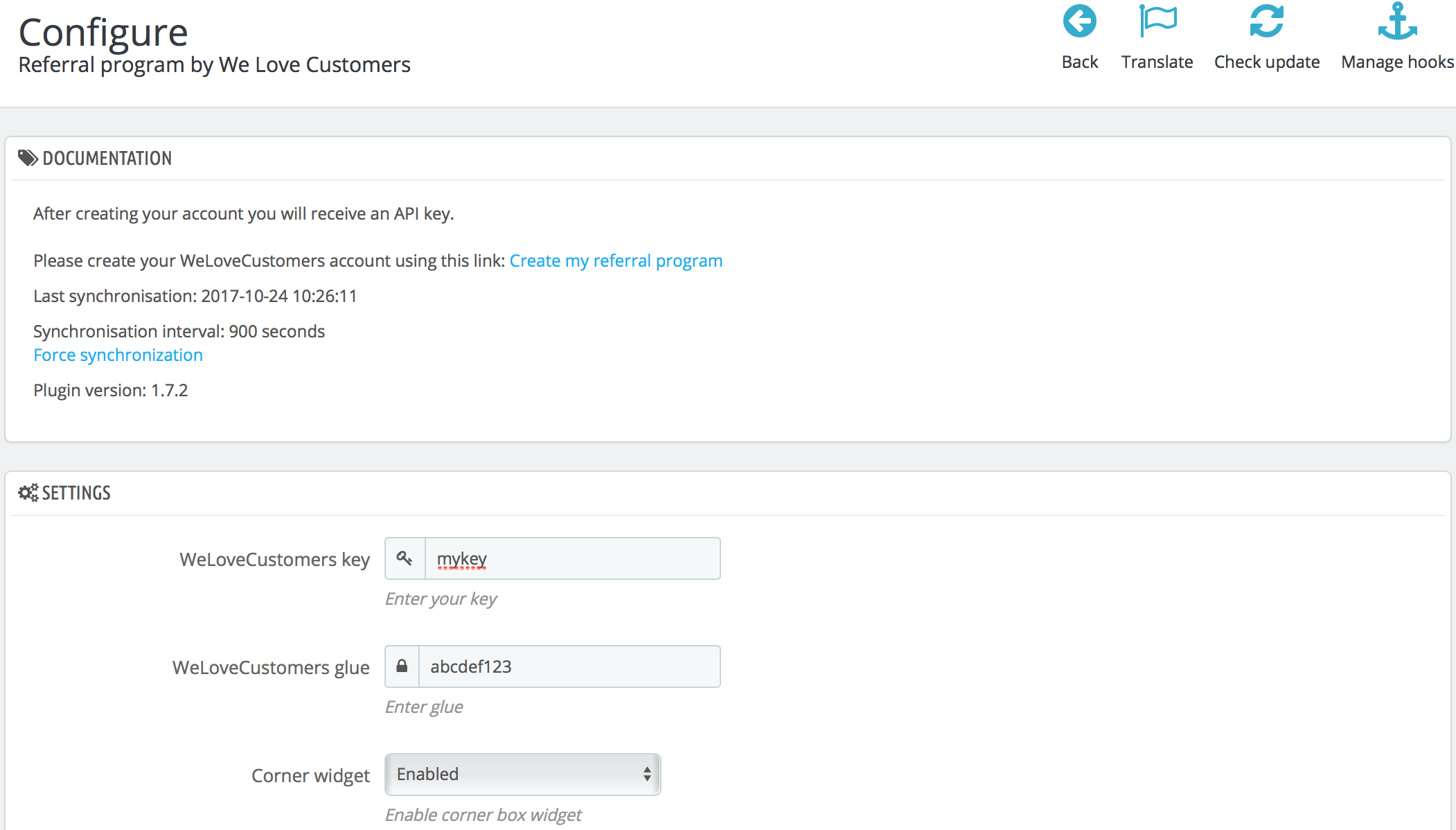Click the Translate flag icon

1157,21
